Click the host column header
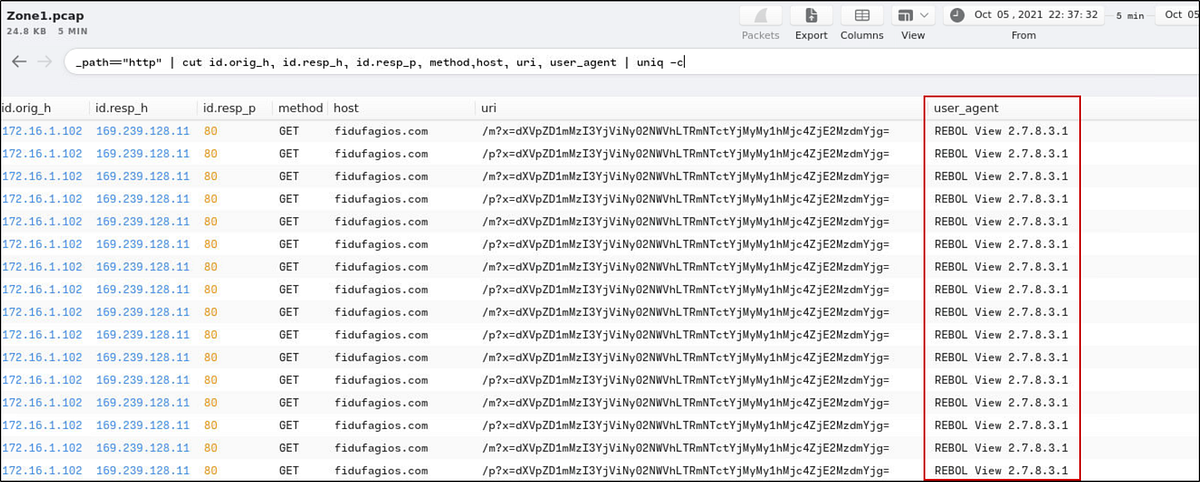 (x=346, y=107)
